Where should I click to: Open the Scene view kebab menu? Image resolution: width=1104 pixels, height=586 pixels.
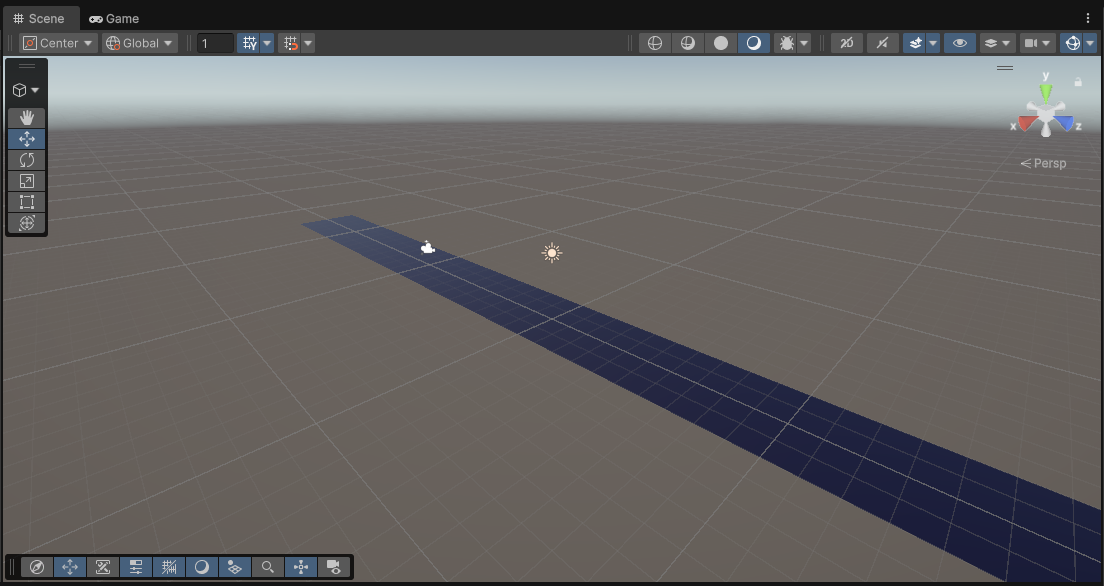pyautogui.click(x=1088, y=18)
